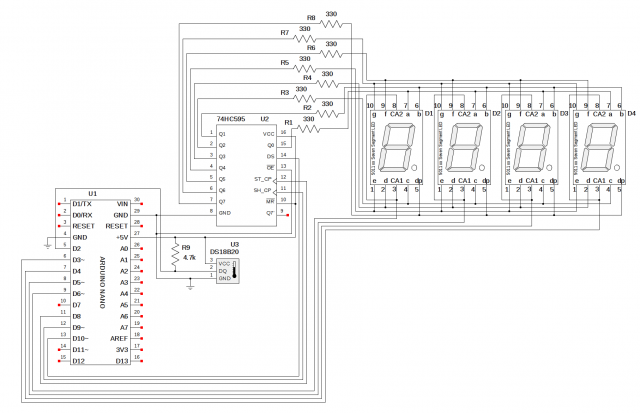Select the R1 resistor zigzag symbol
Image resolution: width=640 pixels, height=413 pixels.
click(x=309, y=129)
